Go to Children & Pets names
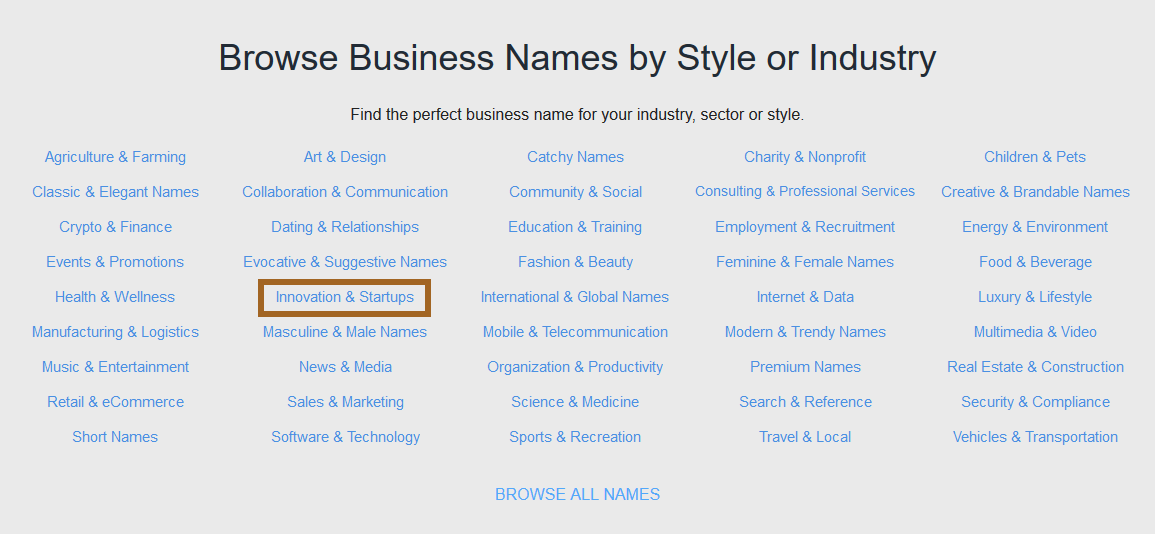This screenshot has width=1155, height=534. click(1035, 157)
